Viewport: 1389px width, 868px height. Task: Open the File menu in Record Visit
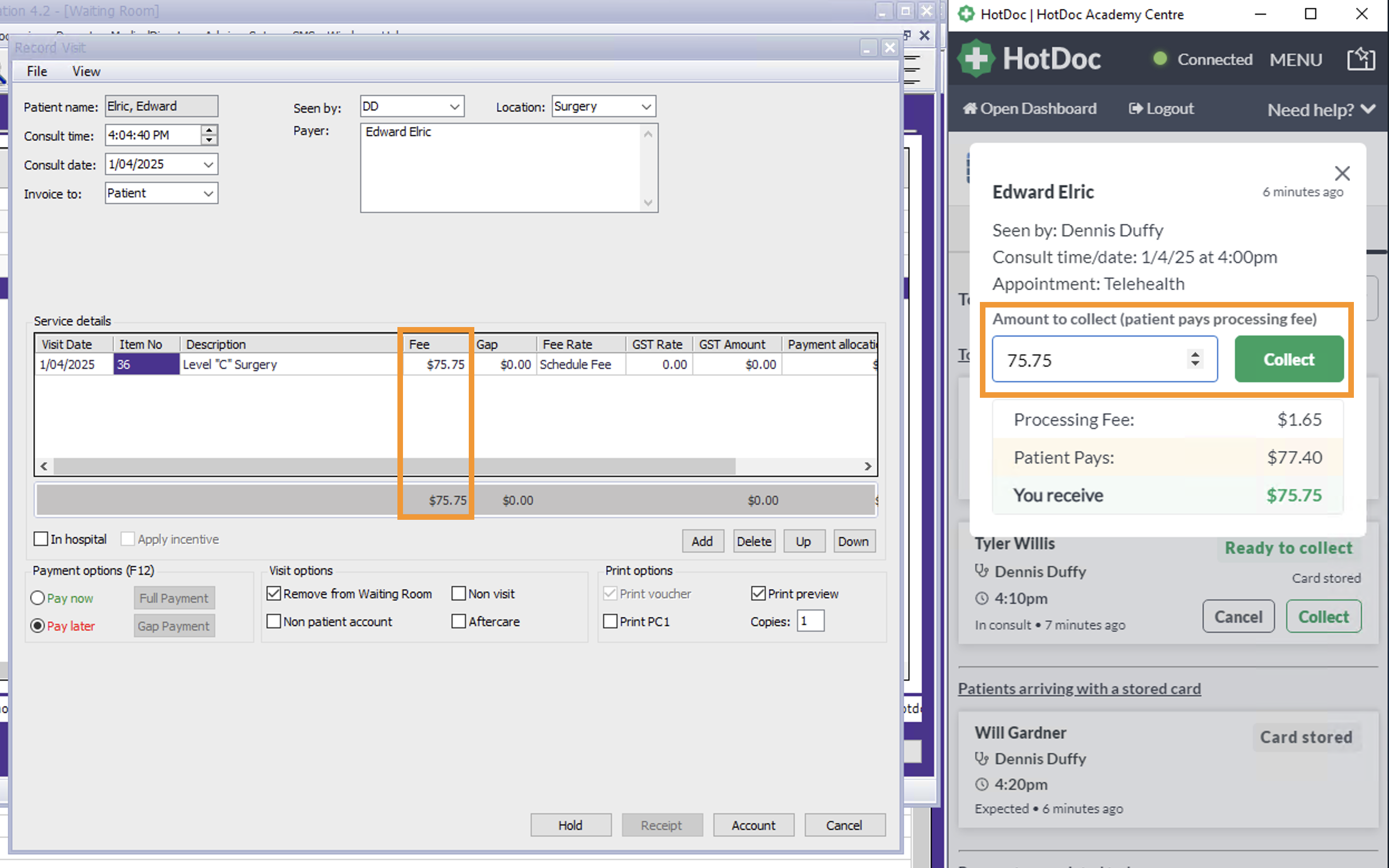[x=37, y=71]
